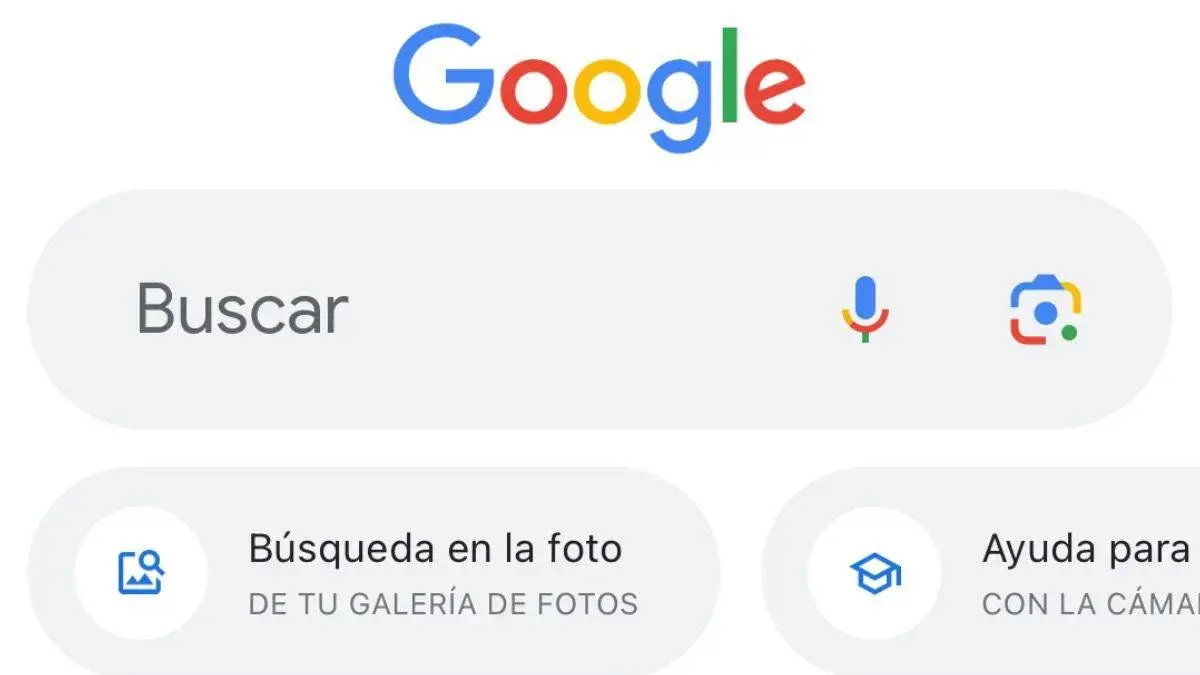Screen dimensions: 1200x675
Task: Tap the image search gallery icon
Action: pos(141,573)
